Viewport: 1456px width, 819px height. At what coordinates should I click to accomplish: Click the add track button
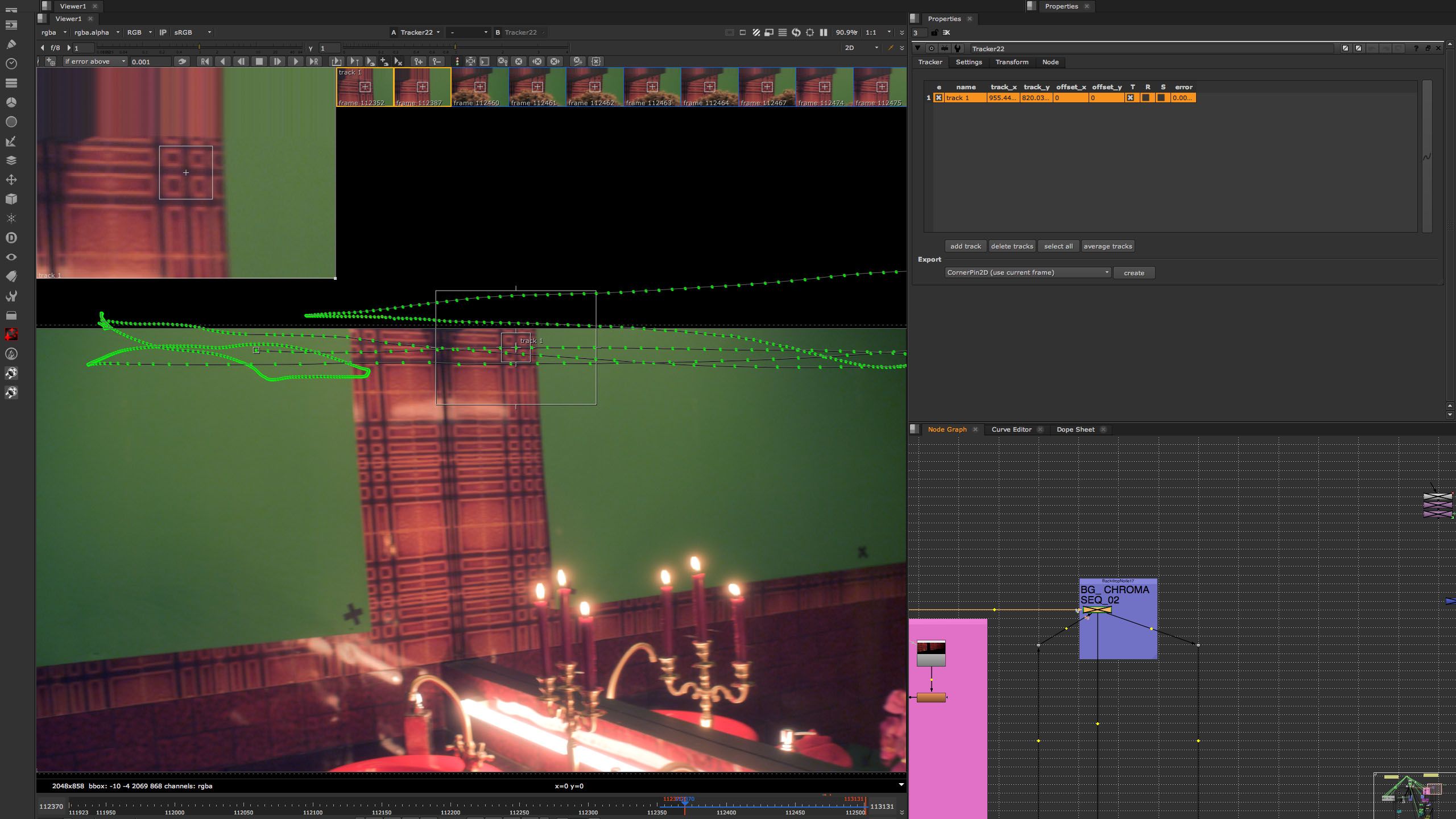coord(965,246)
